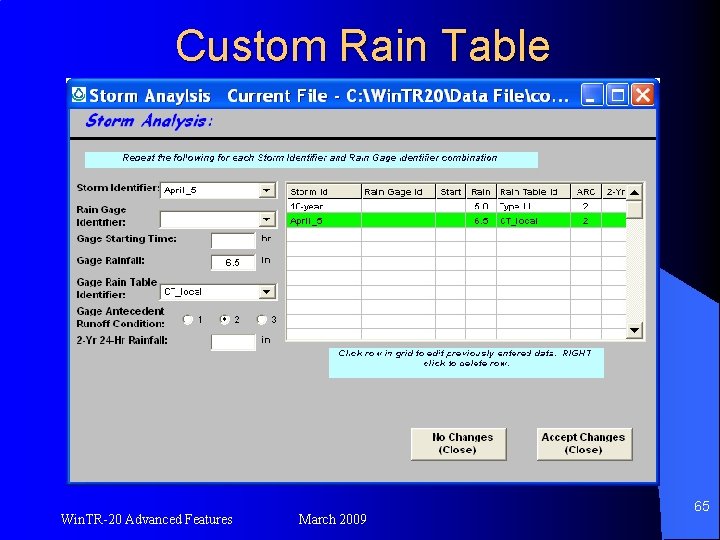Viewport: 720px width, 540px height.
Task: Click the Gage Rainfall field showing 6.5
Action: [233, 262]
